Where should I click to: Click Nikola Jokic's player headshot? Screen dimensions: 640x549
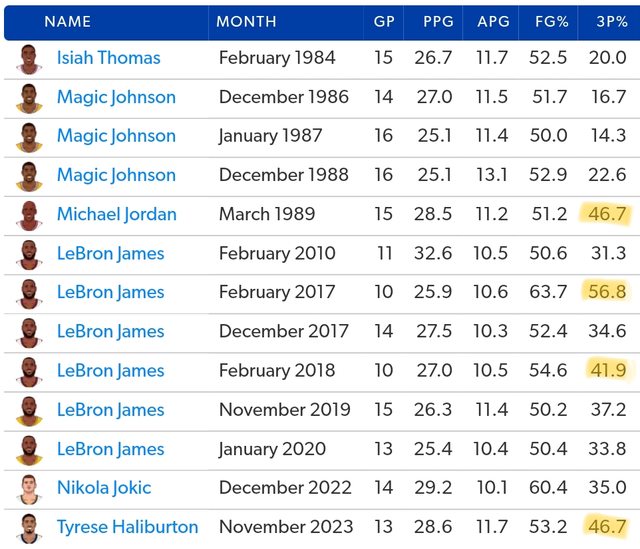(29, 488)
